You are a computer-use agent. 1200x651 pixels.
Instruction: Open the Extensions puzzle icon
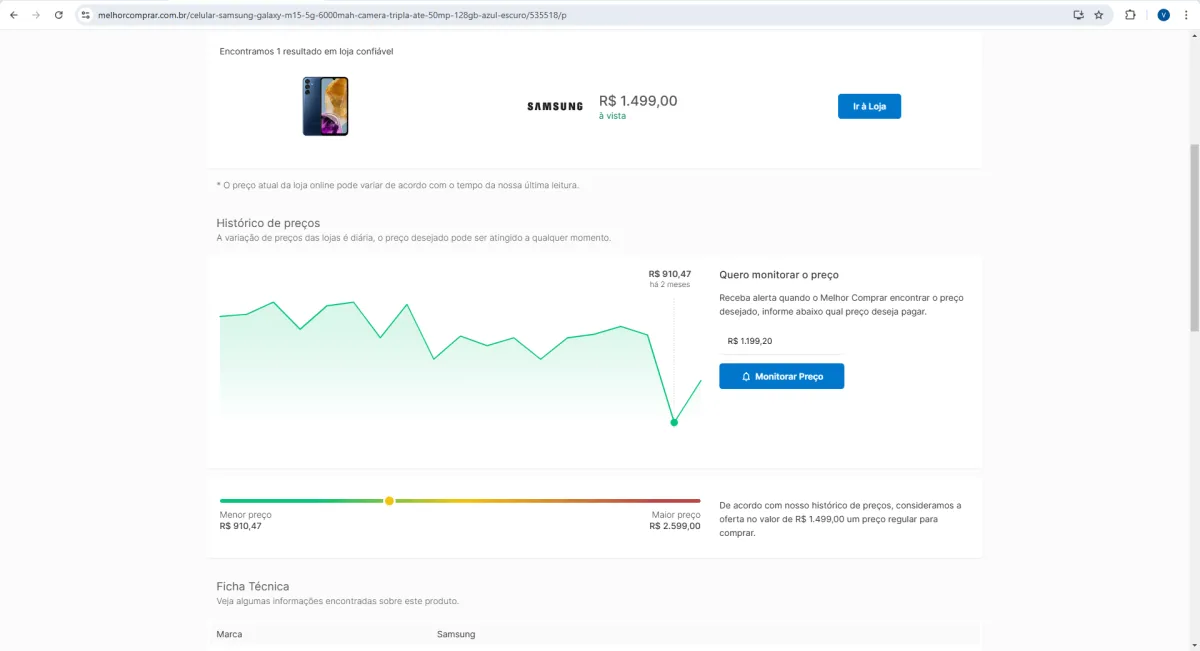pos(1130,15)
